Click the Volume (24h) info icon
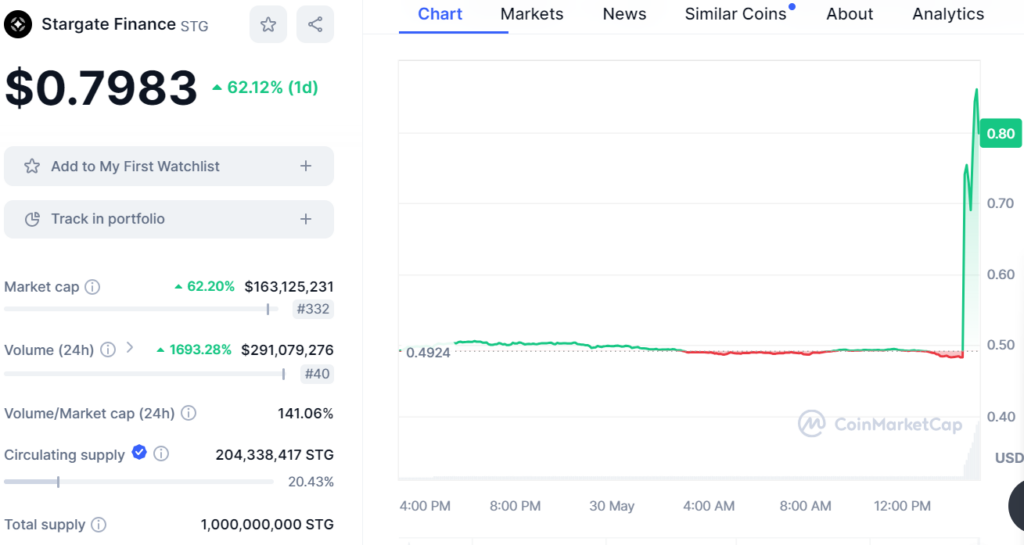This screenshot has width=1024, height=545. (x=108, y=350)
